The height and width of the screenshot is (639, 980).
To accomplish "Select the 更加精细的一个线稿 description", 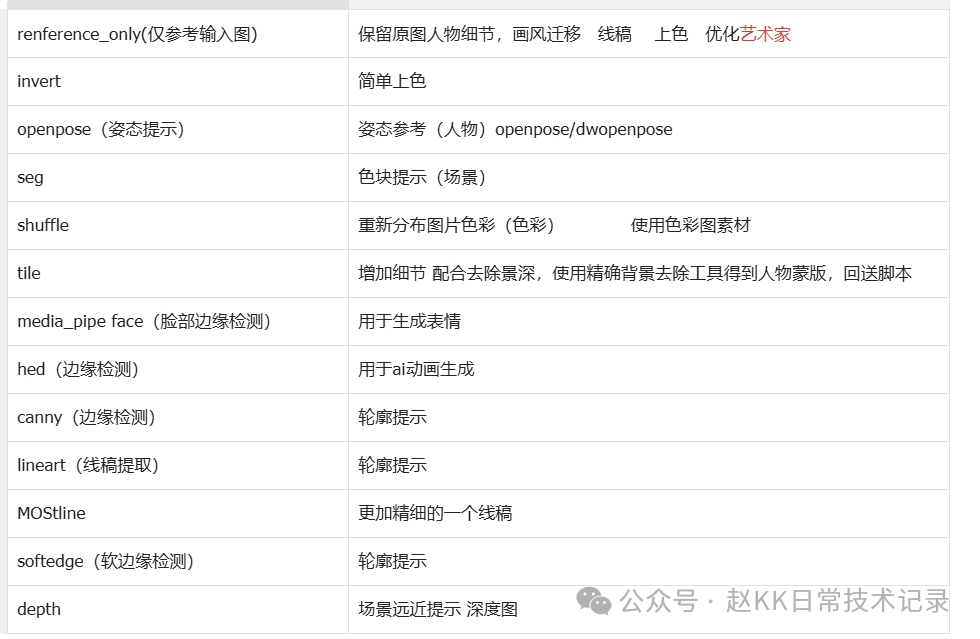I will (x=434, y=513).
